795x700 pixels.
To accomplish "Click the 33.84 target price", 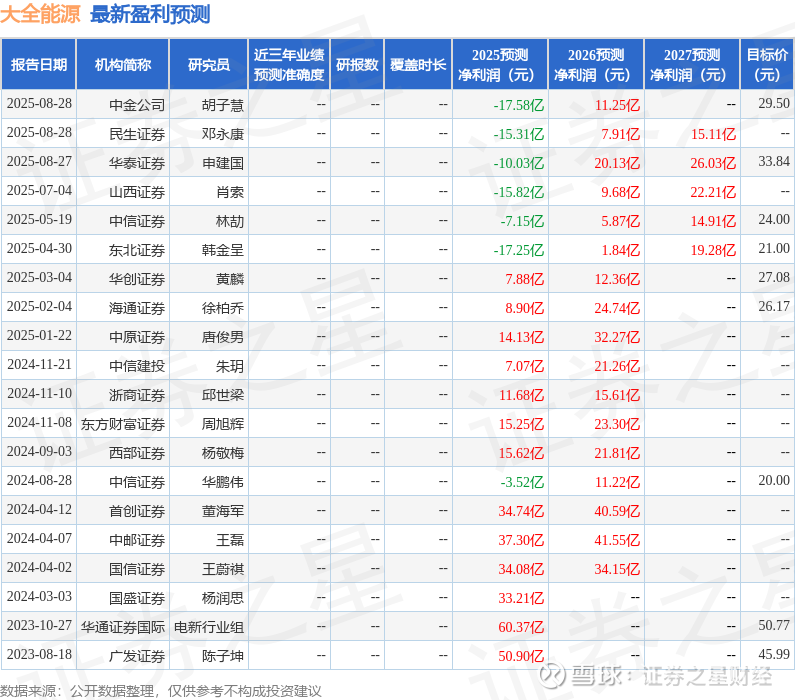I will pyautogui.click(x=774, y=161).
